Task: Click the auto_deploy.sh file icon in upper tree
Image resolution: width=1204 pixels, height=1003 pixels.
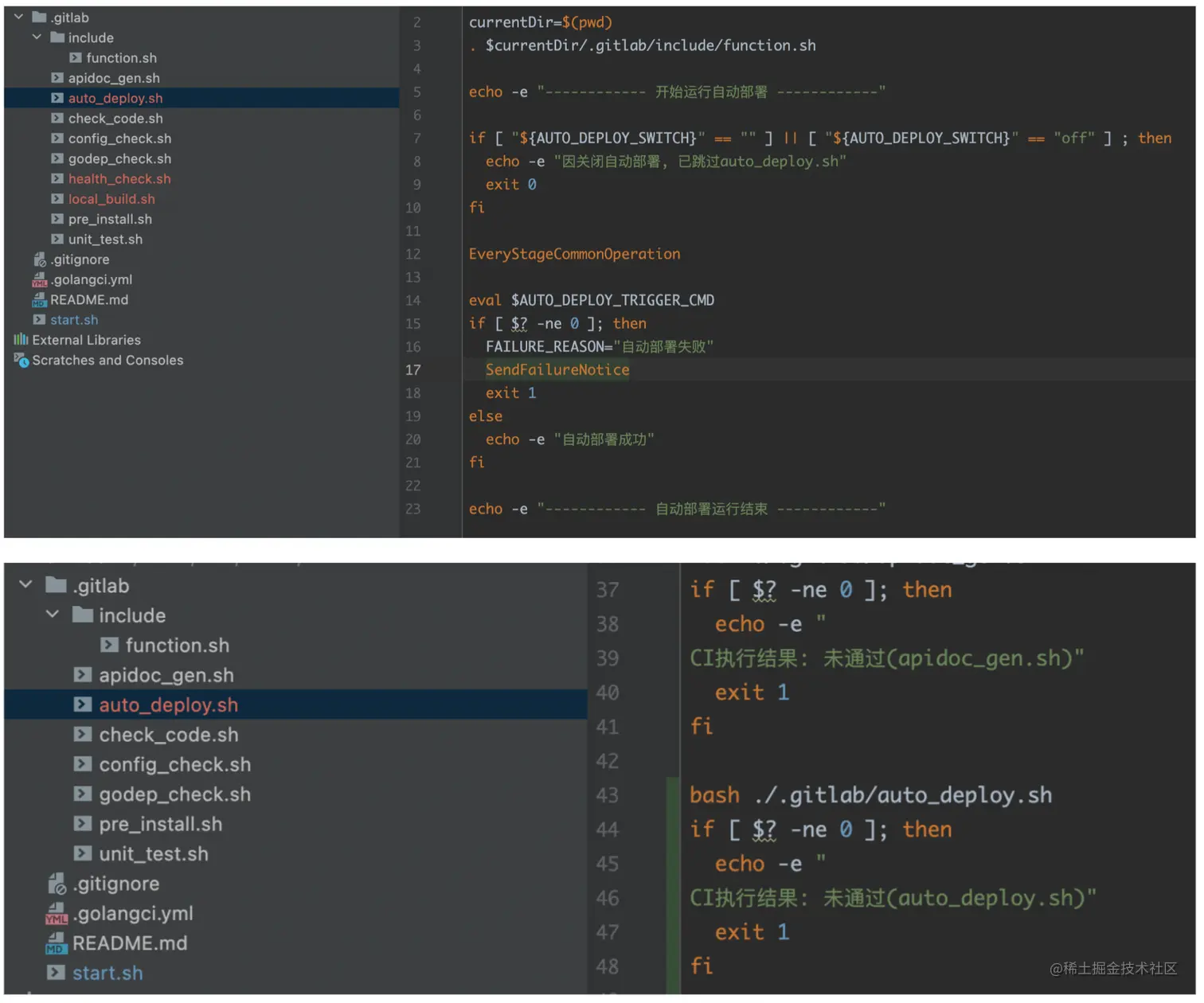Action: tap(57, 98)
